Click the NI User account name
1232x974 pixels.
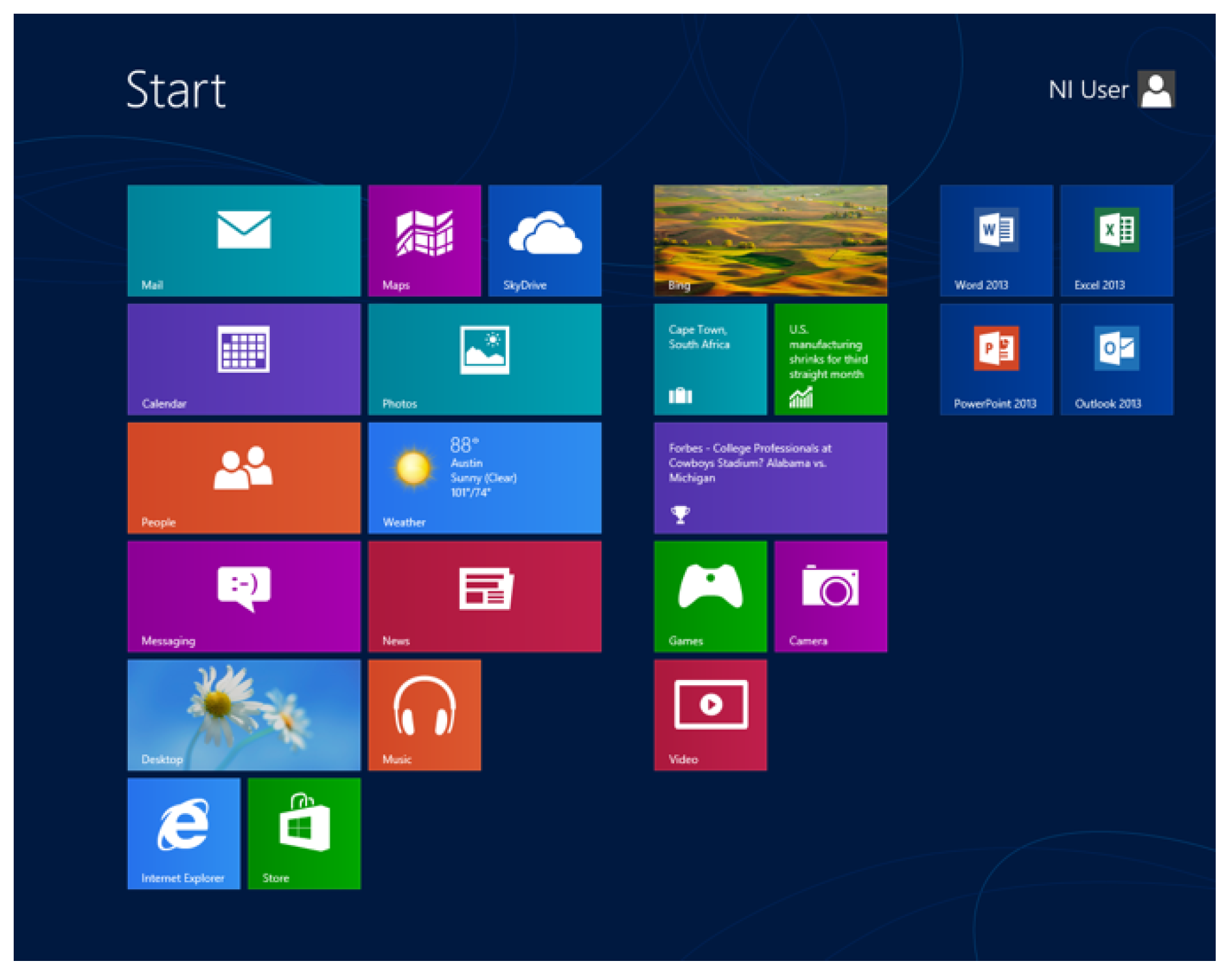tap(1088, 90)
